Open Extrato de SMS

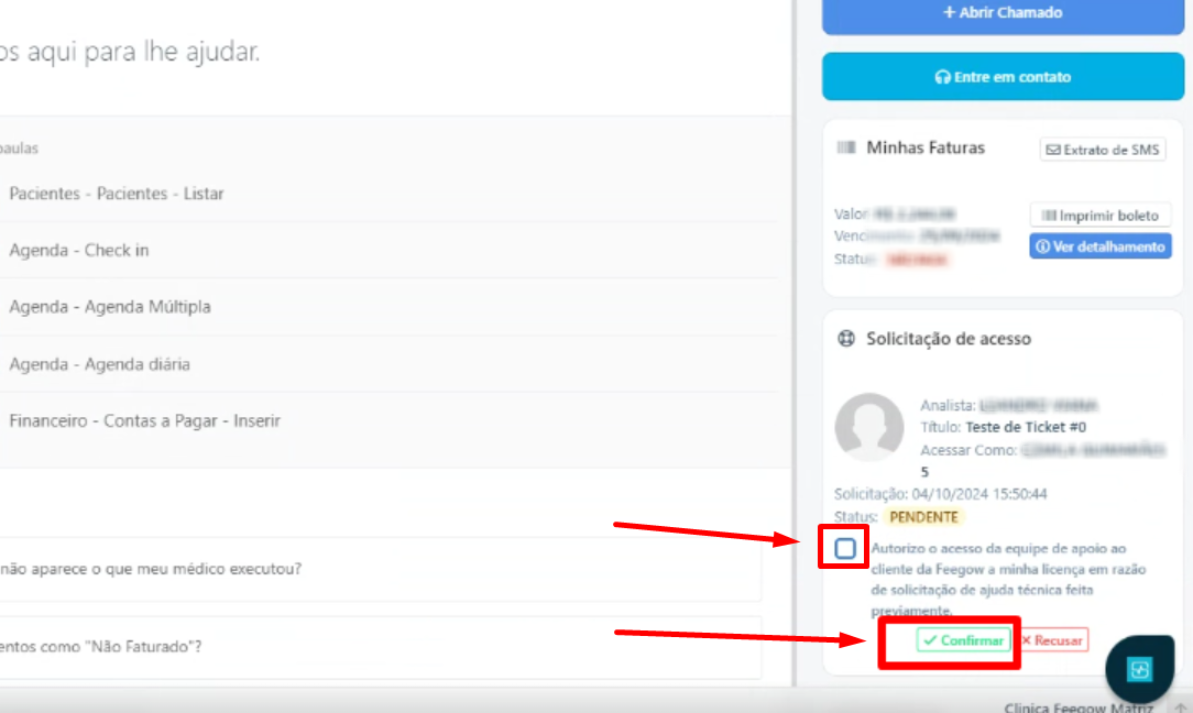coord(1102,150)
